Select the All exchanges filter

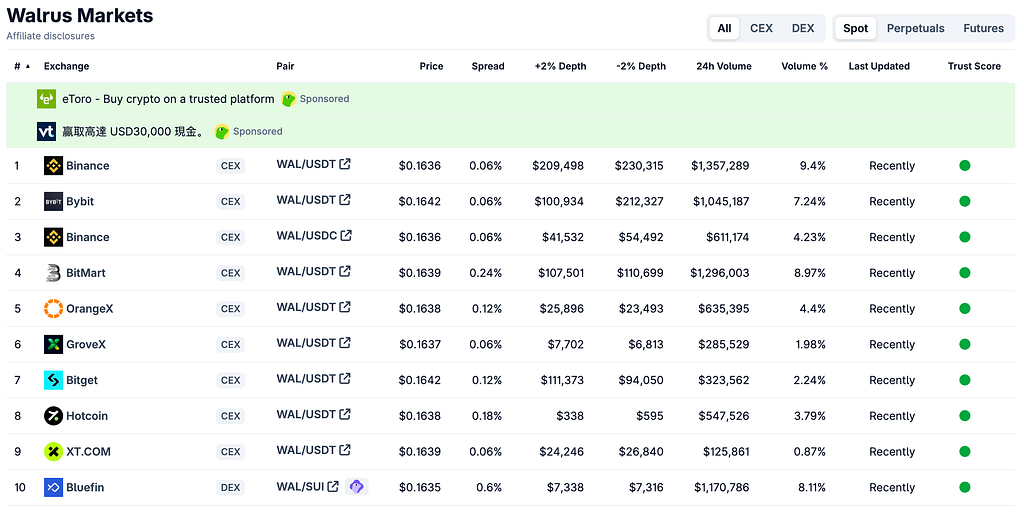pyautogui.click(x=724, y=28)
